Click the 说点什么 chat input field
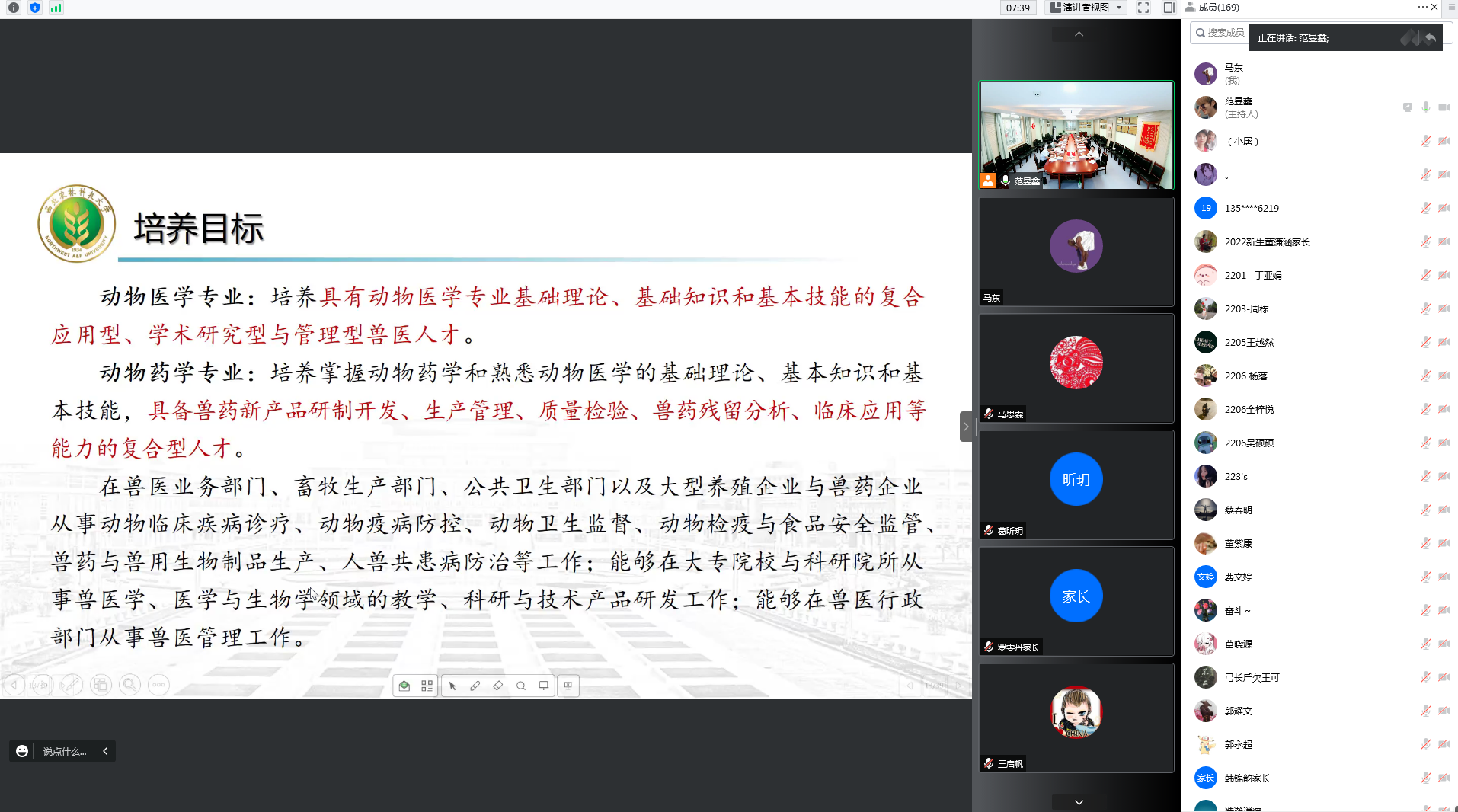The image size is (1458, 812). click(64, 751)
